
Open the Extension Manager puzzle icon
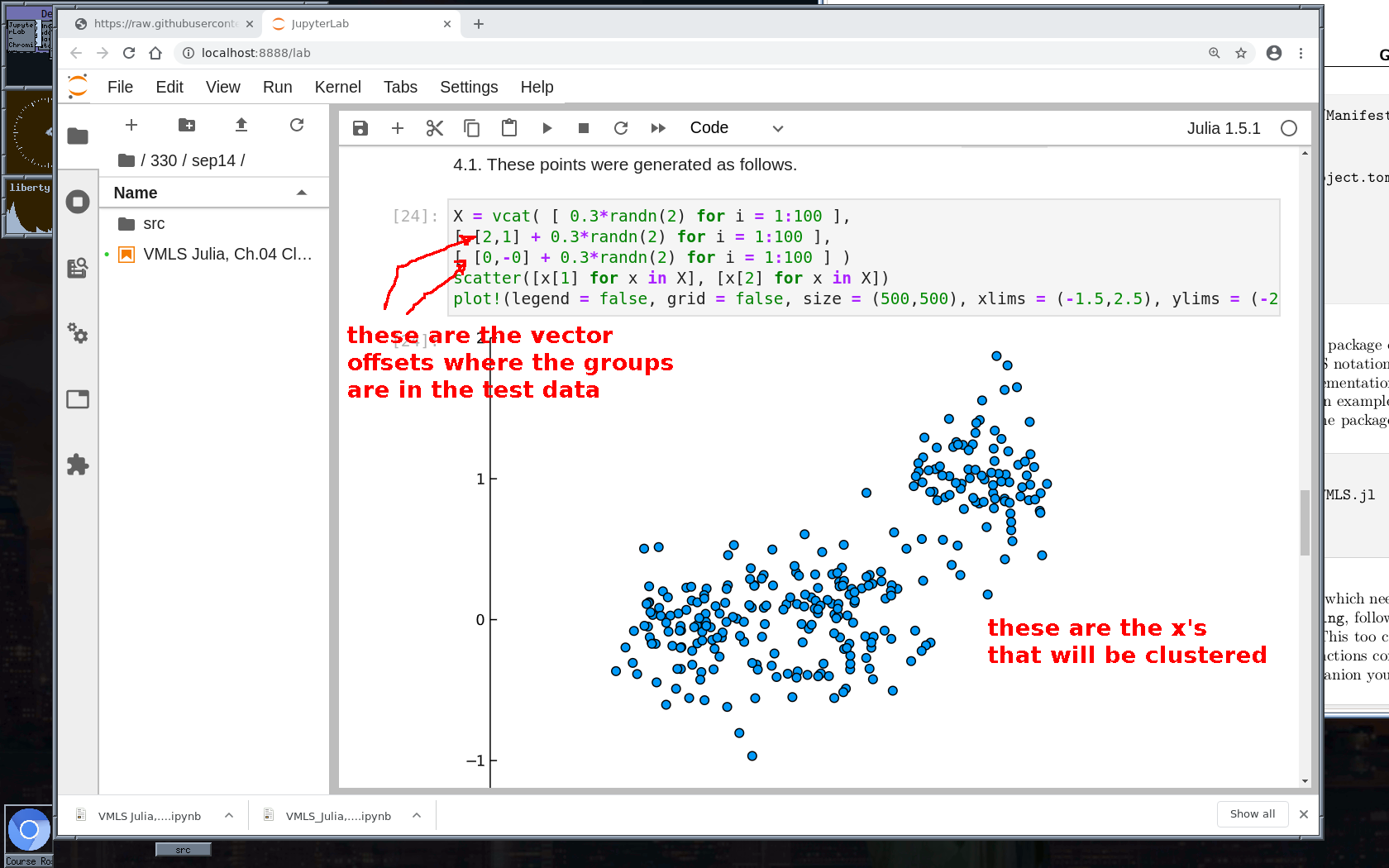pos(78,465)
